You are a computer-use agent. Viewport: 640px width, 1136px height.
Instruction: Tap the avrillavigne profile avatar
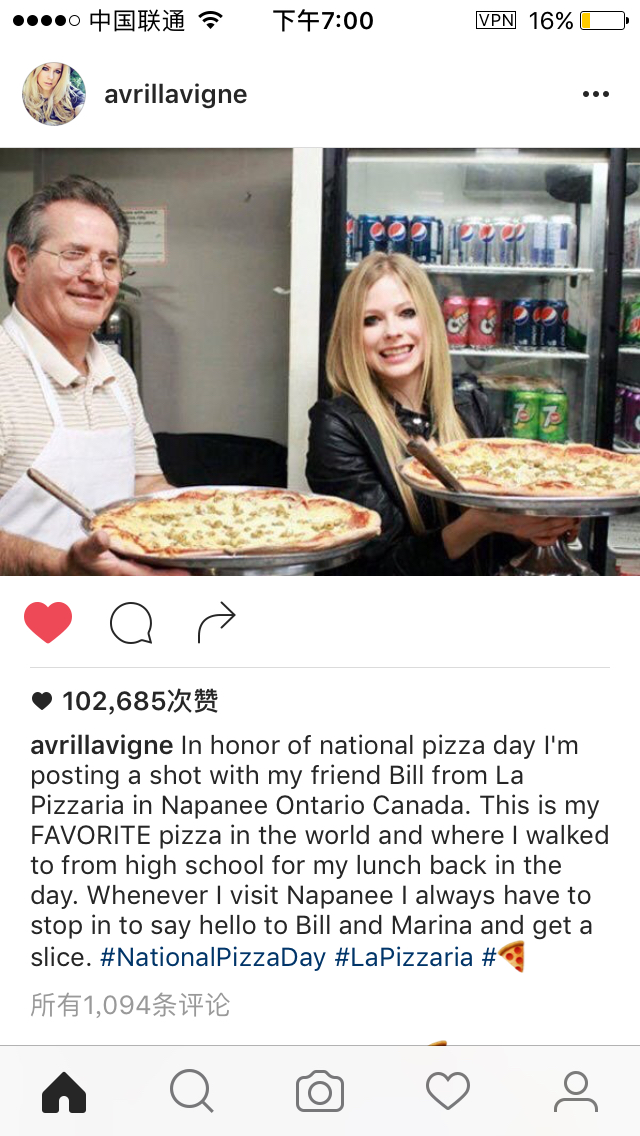coord(54,94)
